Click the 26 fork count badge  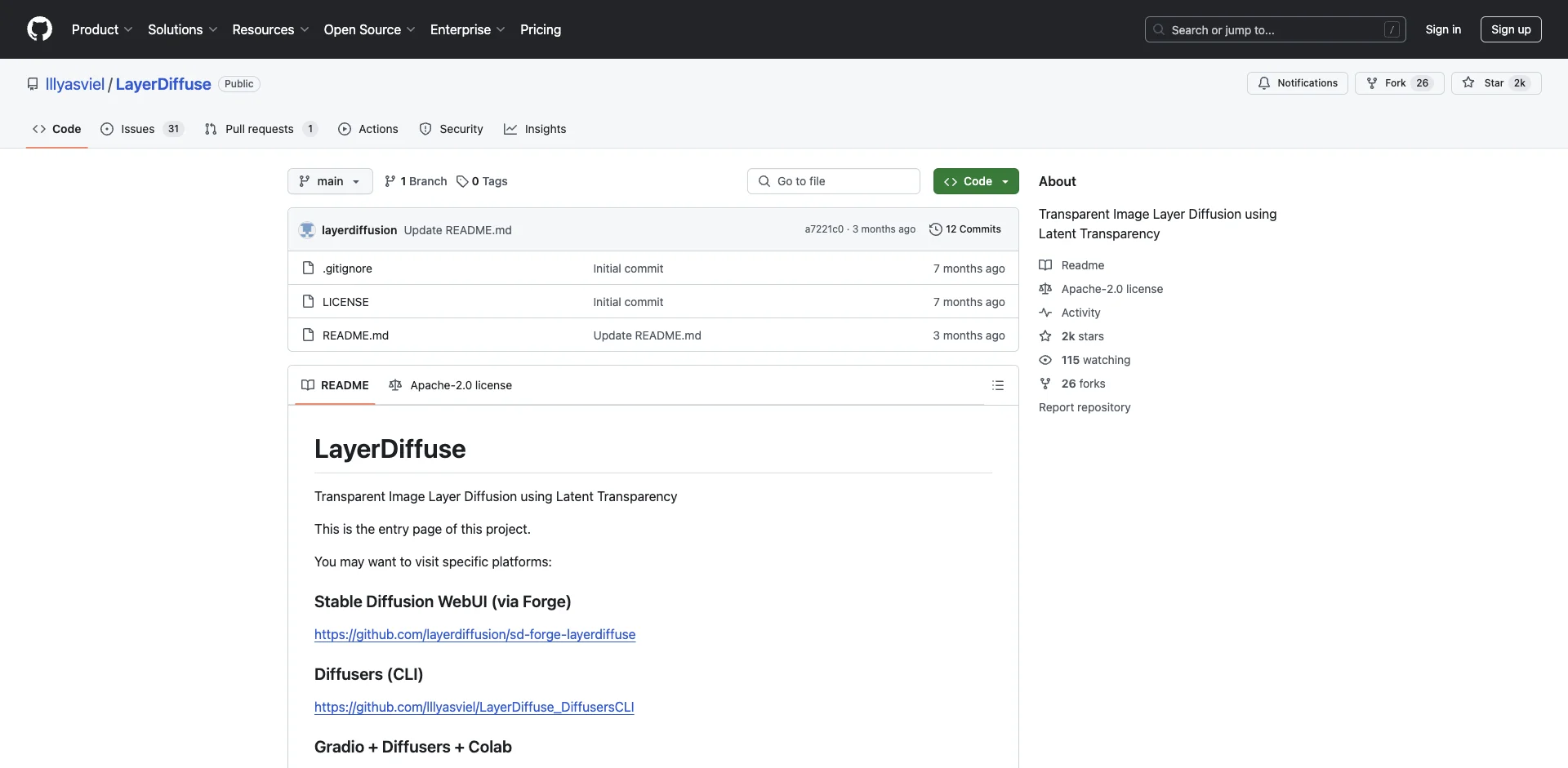(x=1423, y=83)
